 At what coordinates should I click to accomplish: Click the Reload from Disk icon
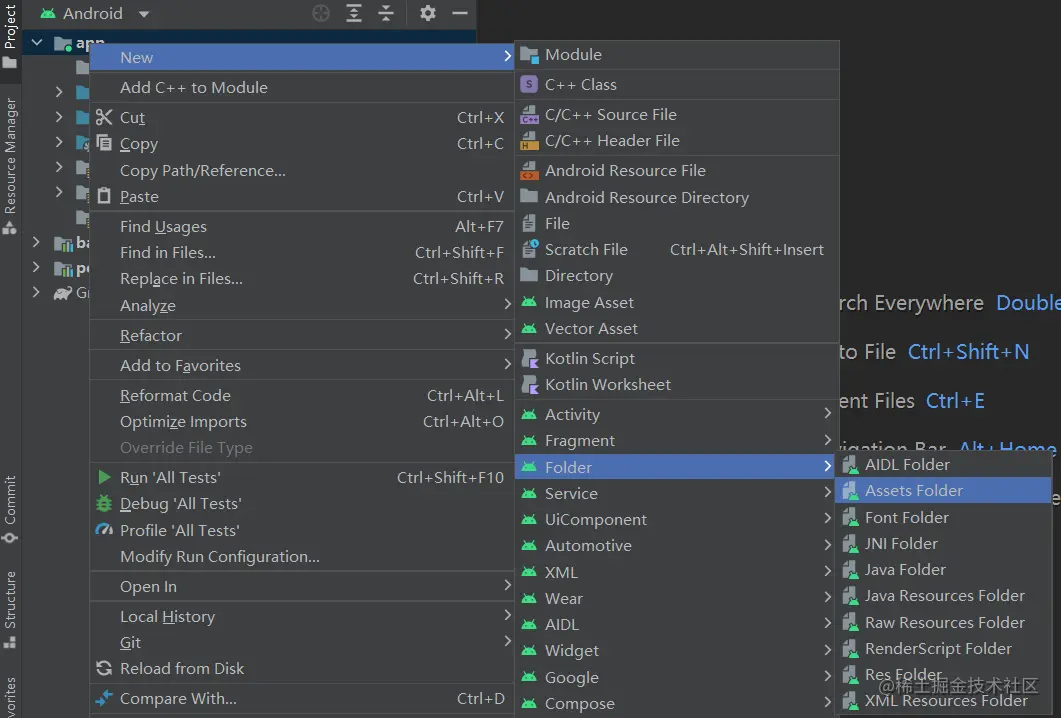(104, 668)
